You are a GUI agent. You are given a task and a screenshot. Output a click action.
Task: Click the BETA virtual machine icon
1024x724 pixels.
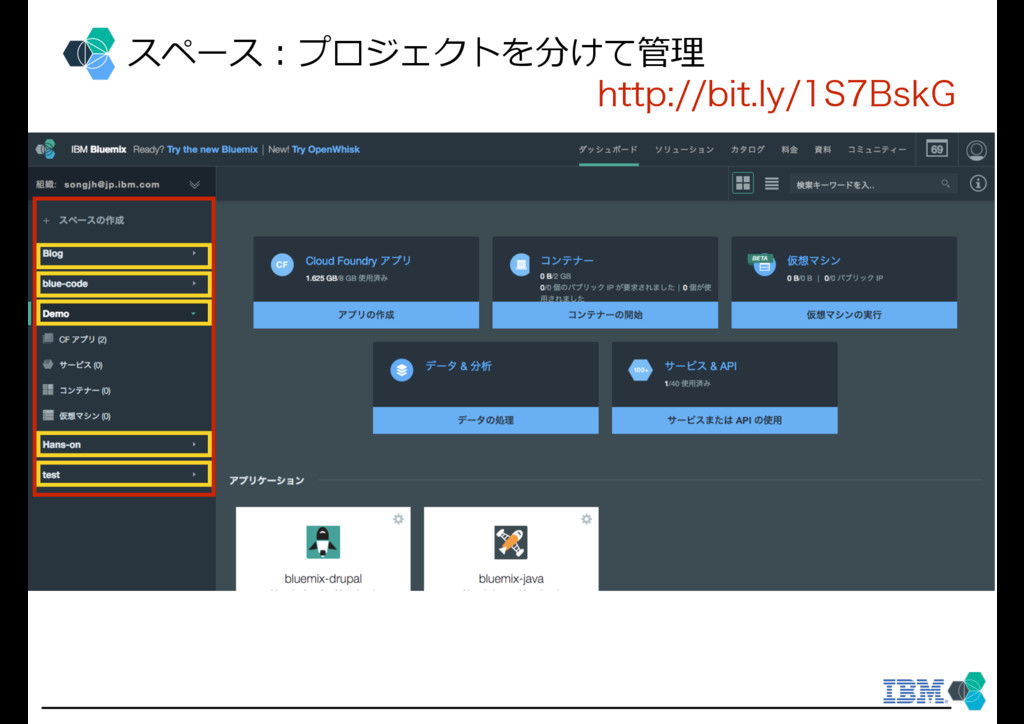(761, 264)
